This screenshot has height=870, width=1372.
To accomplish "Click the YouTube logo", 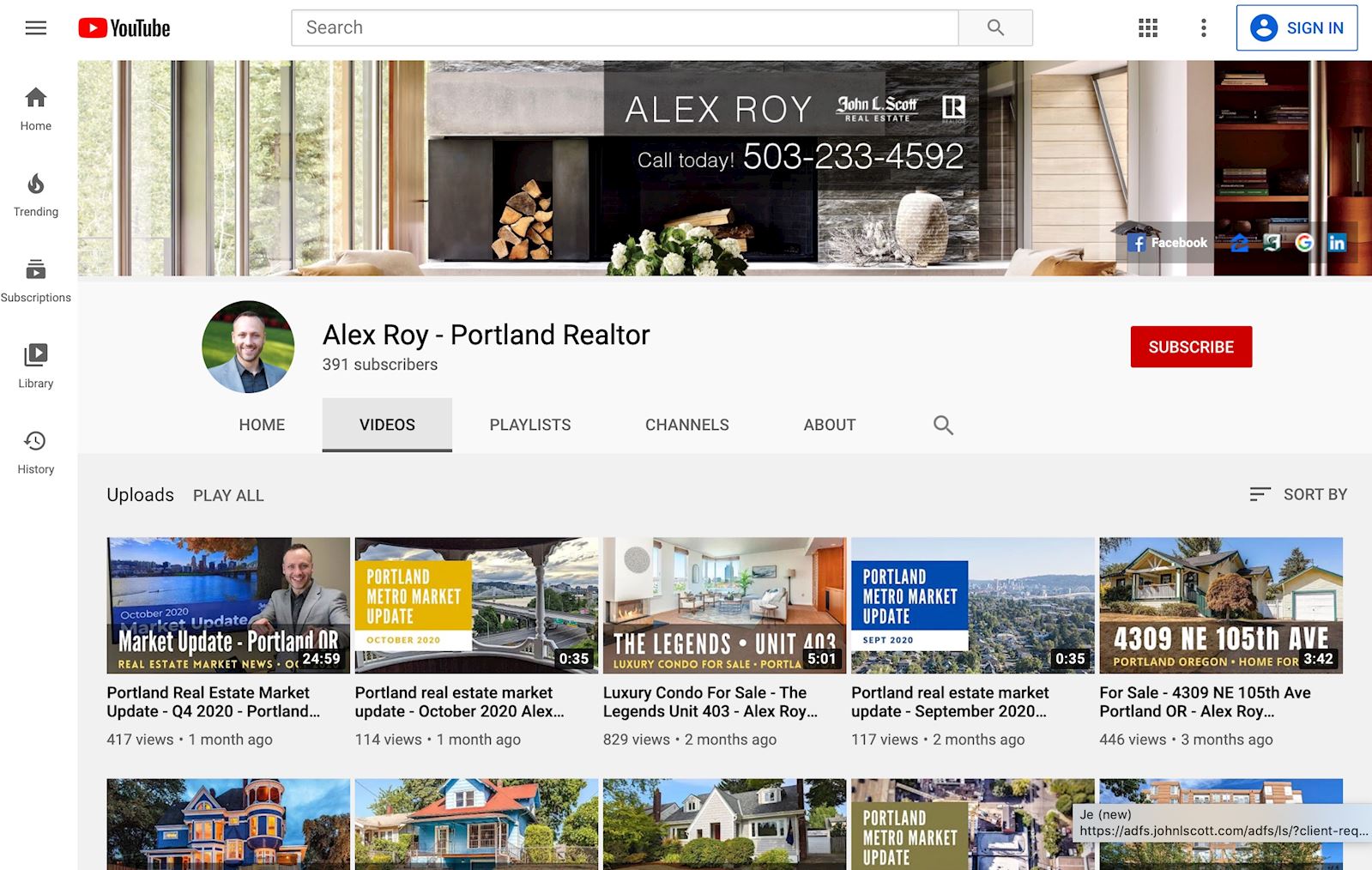I will [x=124, y=28].
